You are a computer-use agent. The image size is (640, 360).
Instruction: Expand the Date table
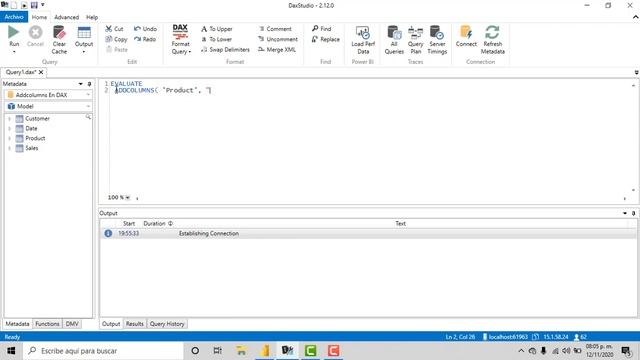9,129
